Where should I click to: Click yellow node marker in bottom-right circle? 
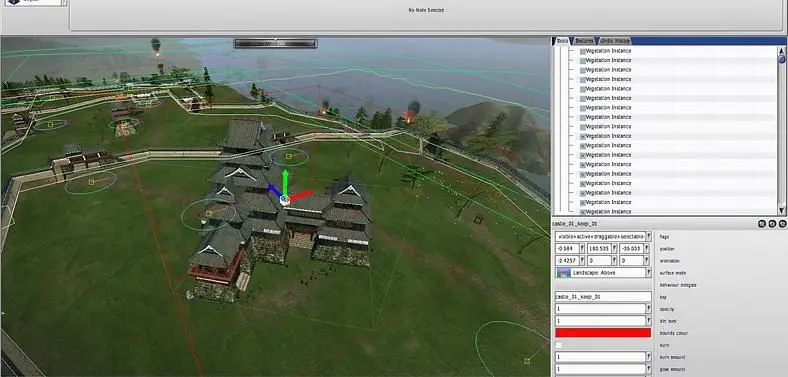point(527,361)
